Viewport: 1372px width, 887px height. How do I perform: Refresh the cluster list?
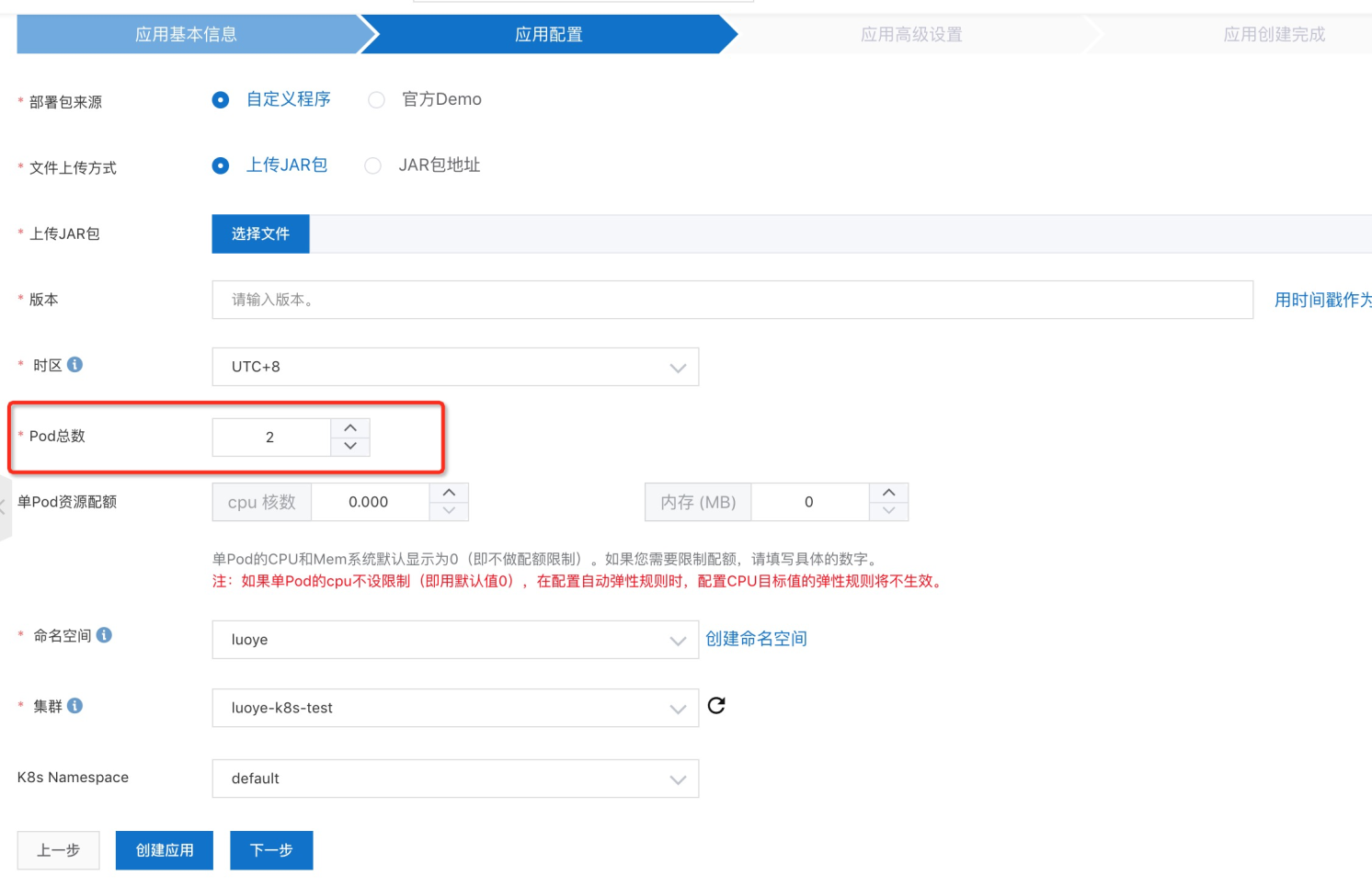coord(716,706)
